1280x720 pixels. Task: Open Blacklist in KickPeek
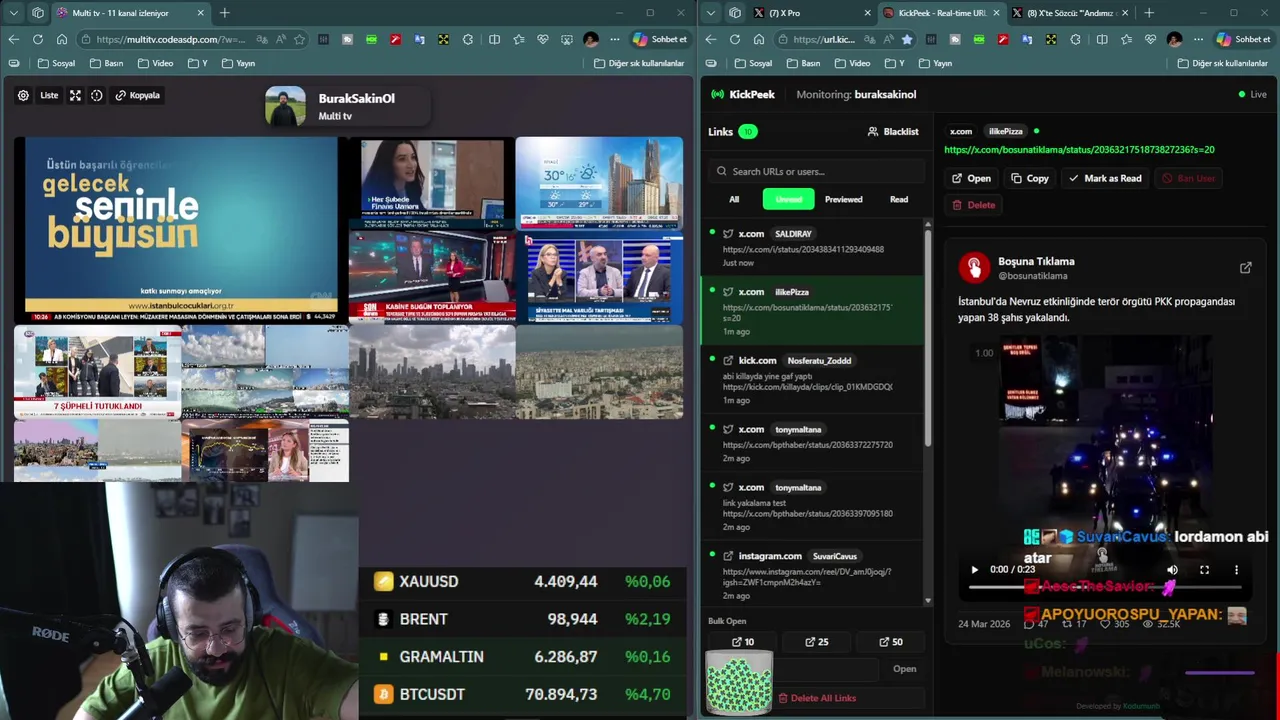893,131
